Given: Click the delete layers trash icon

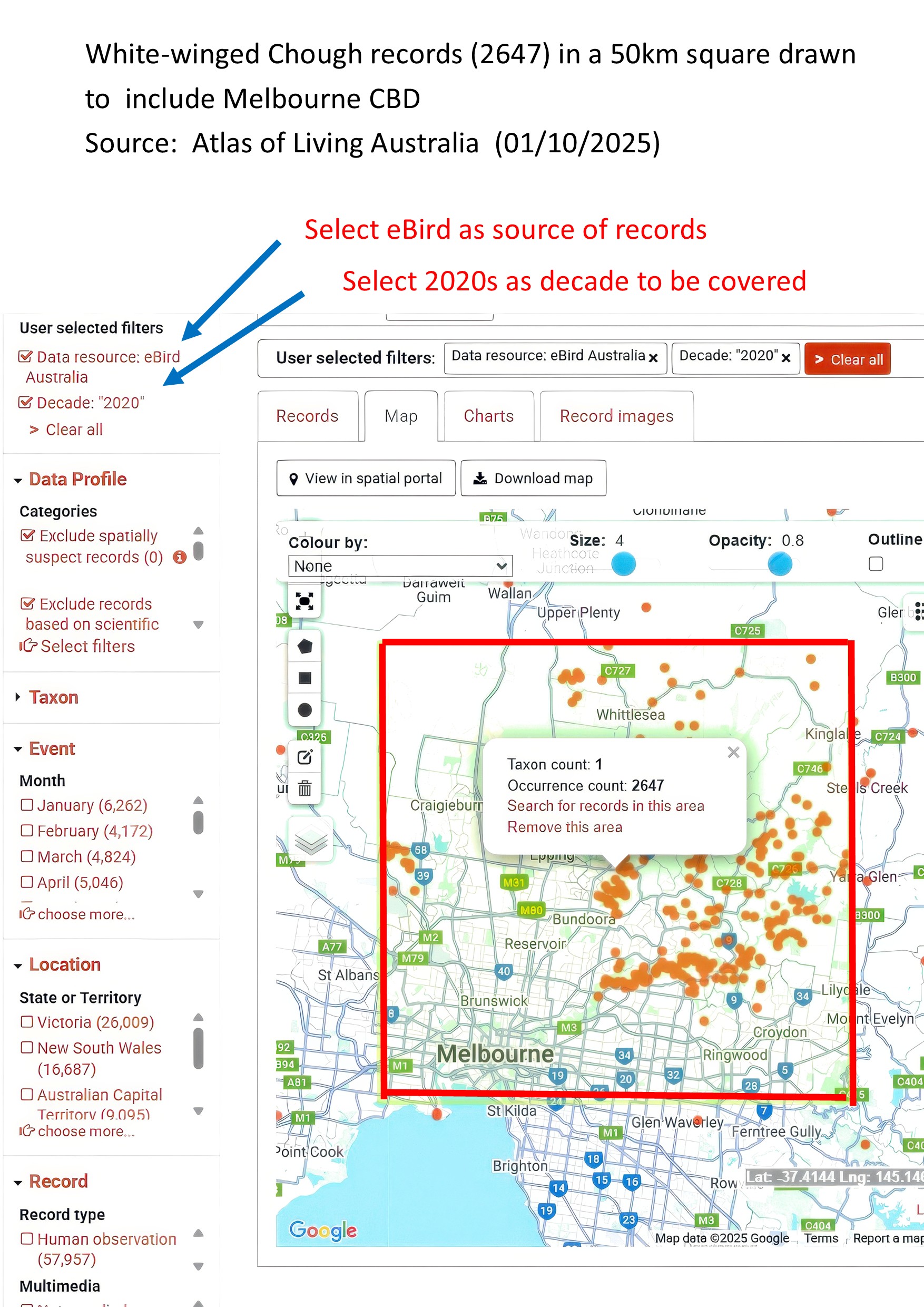Looking at the screenshot, I should click(304, 788).
